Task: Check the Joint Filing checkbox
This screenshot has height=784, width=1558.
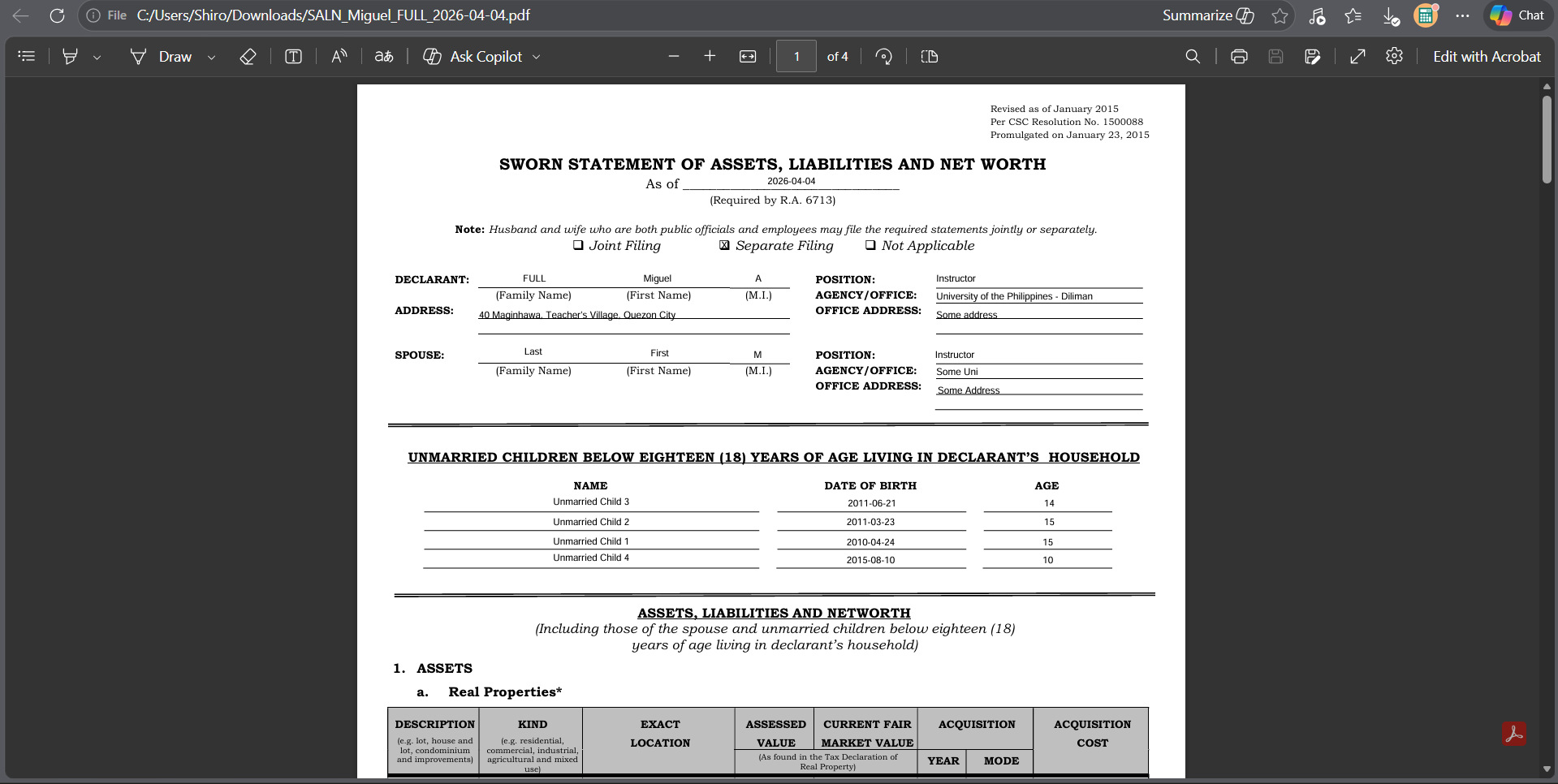Action: click(x=578, y=245)
